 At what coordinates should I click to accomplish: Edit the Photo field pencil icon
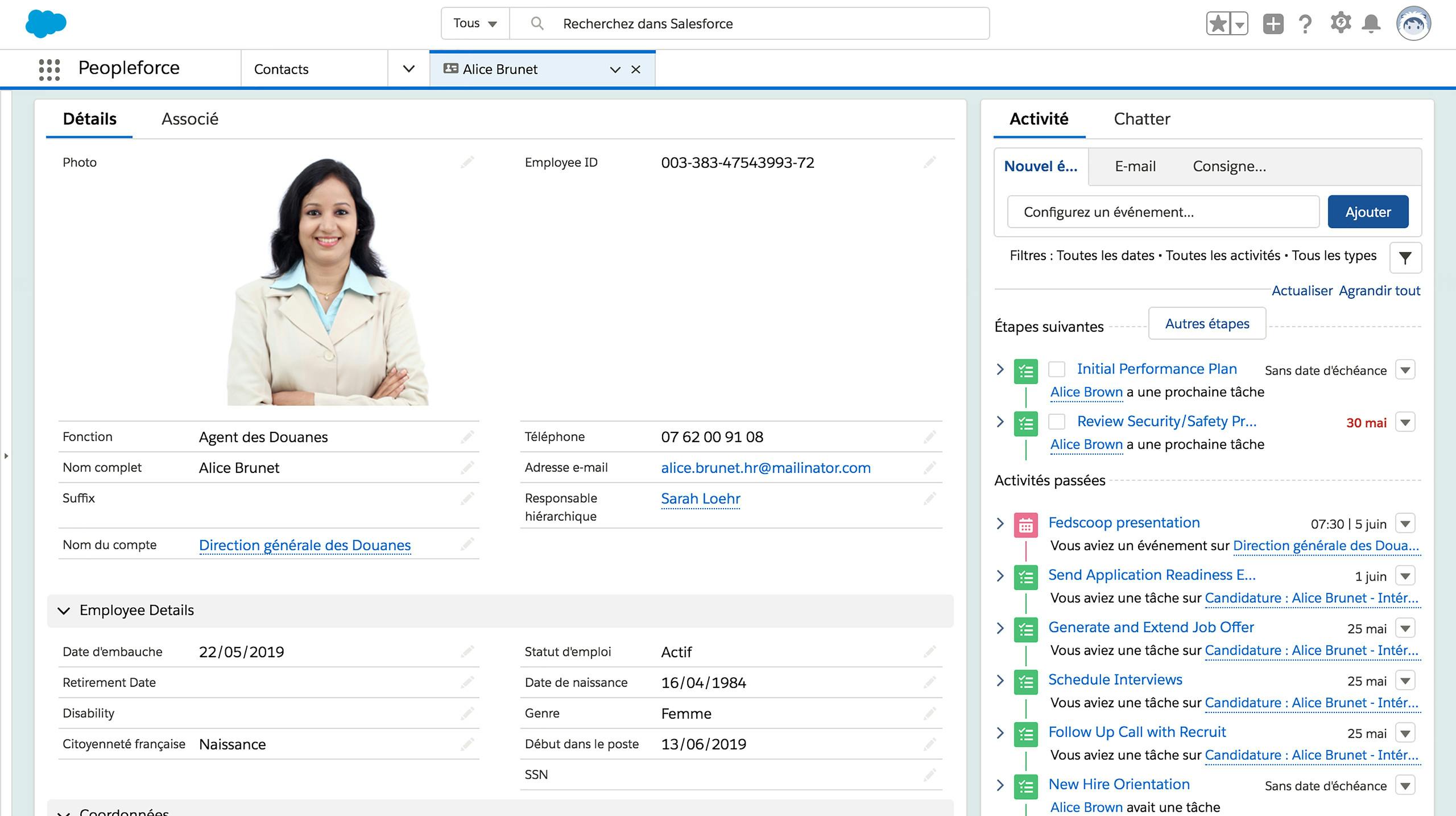point(468,163)
